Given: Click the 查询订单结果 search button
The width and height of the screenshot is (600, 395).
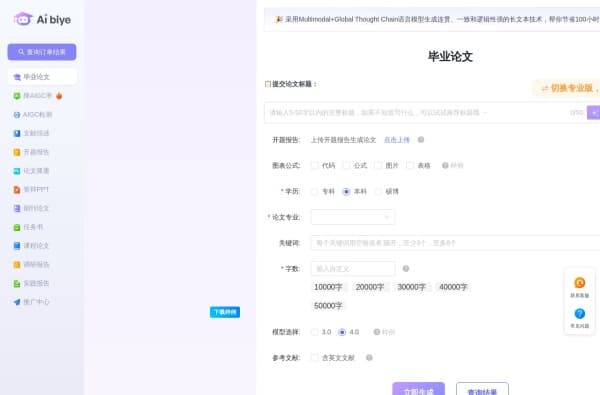Looking at the screenshot, I should click(x=42, y=52).
